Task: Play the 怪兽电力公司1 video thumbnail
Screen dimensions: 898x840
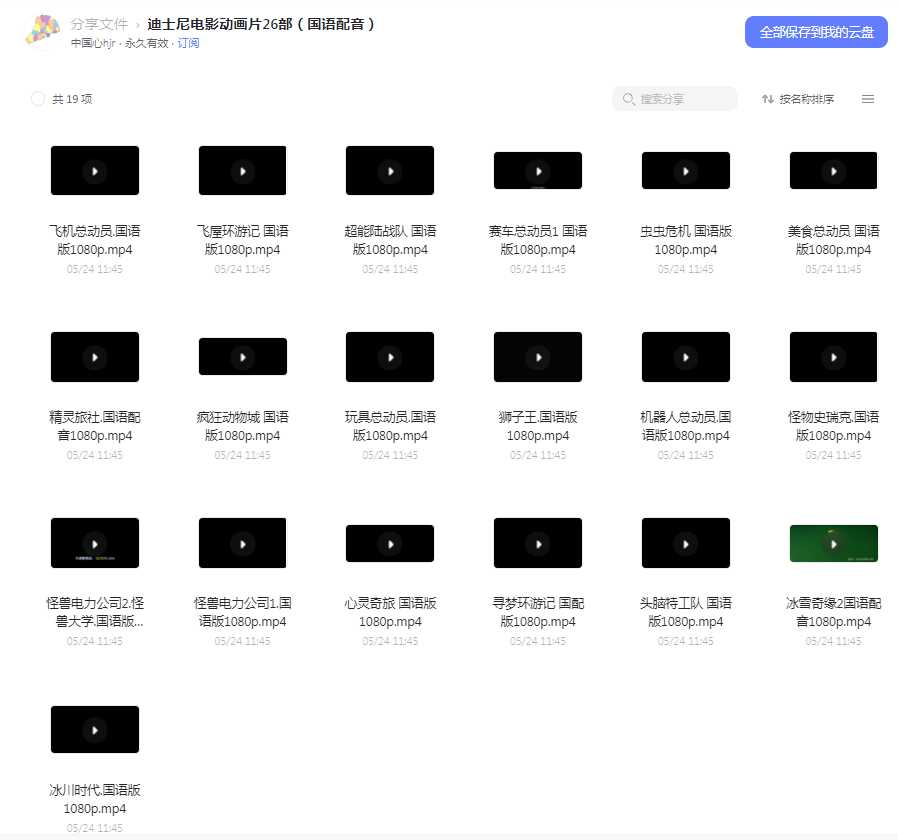Action: click(x=242, y=543)
